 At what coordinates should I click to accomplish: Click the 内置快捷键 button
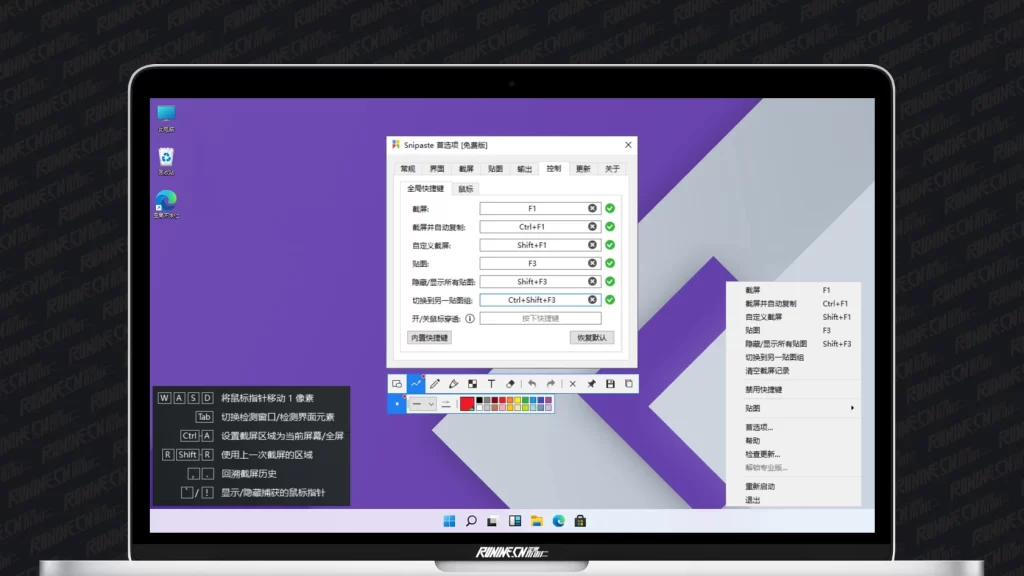click(430, 338)
